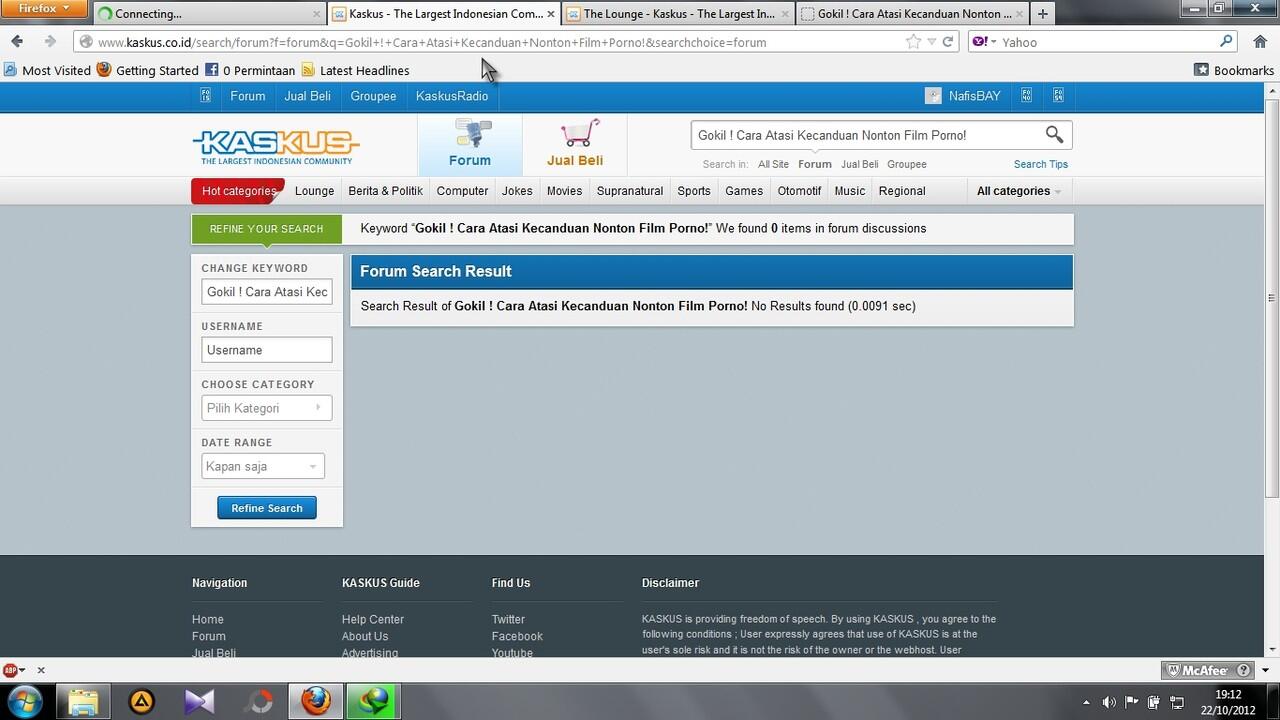Switch to The Lounge - Kaskus tab
The height and width of the screenshot is (720, 1280).
pos(678,14)
